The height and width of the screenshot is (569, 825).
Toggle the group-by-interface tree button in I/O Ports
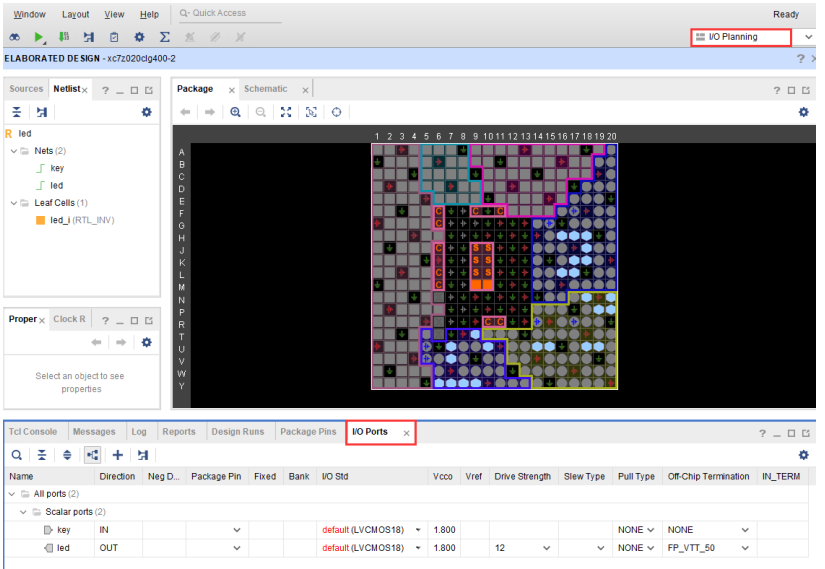click(92, 455)
